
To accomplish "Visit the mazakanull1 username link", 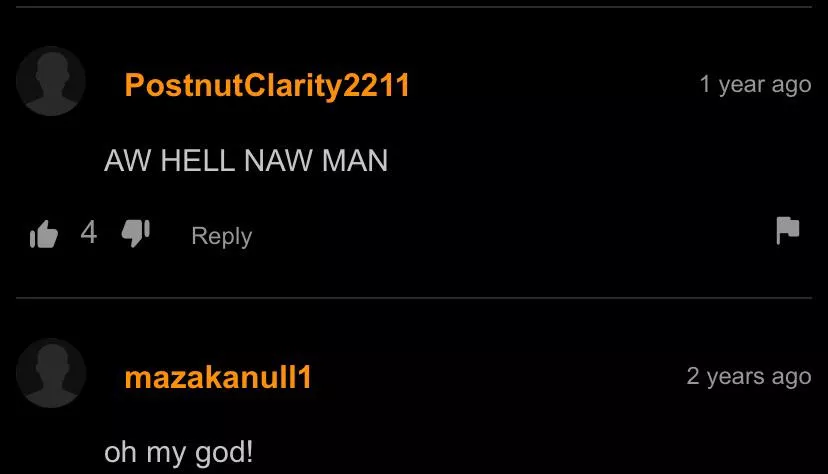I will [218, 377].
